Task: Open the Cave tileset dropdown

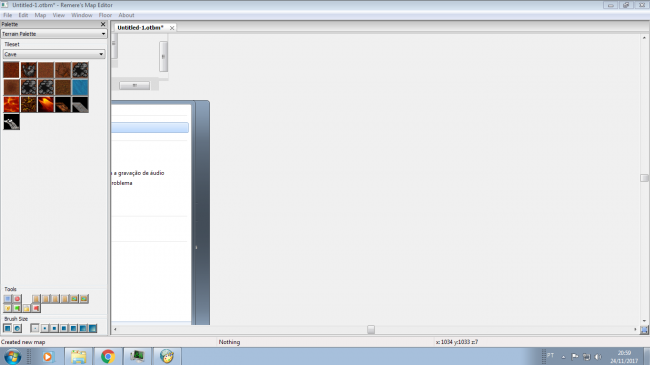Action: tap(54, 54)
